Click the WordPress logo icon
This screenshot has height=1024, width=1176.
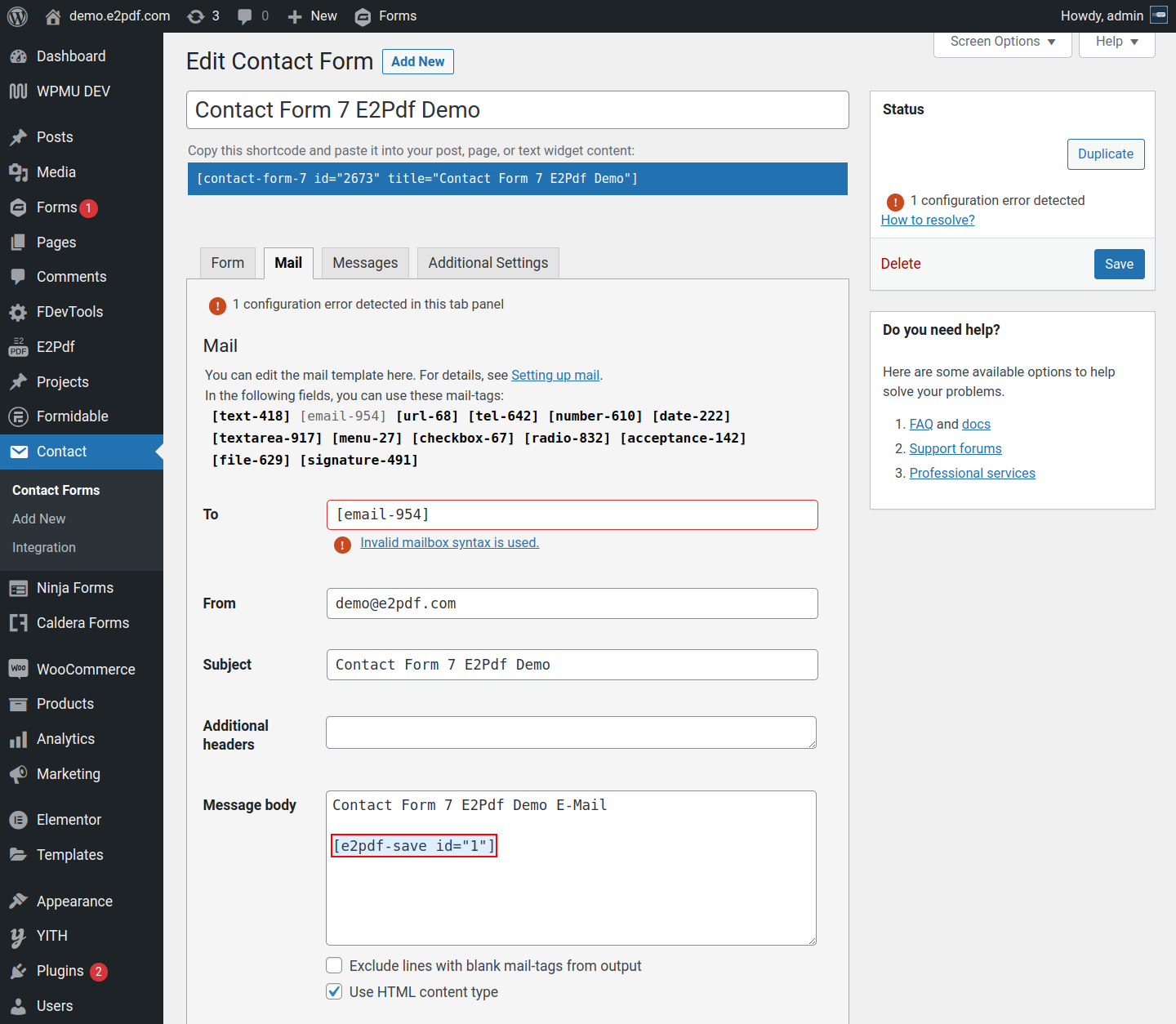[x=17, y=16]
